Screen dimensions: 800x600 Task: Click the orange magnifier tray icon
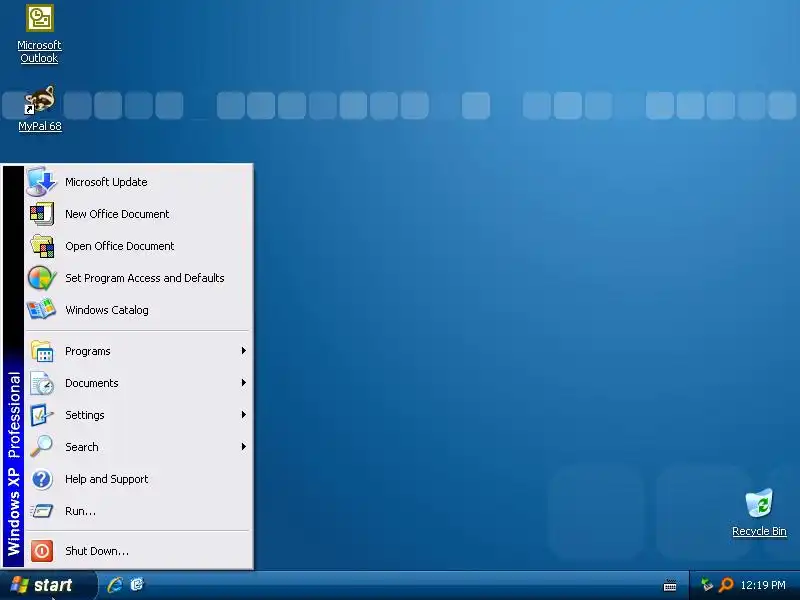point(726,585)
